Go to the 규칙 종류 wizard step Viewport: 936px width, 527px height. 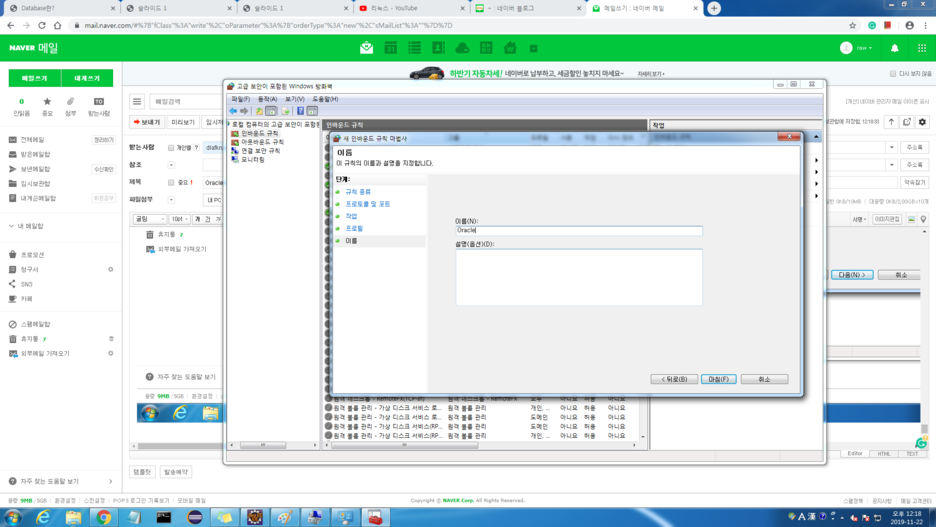[x=358, y=192]
